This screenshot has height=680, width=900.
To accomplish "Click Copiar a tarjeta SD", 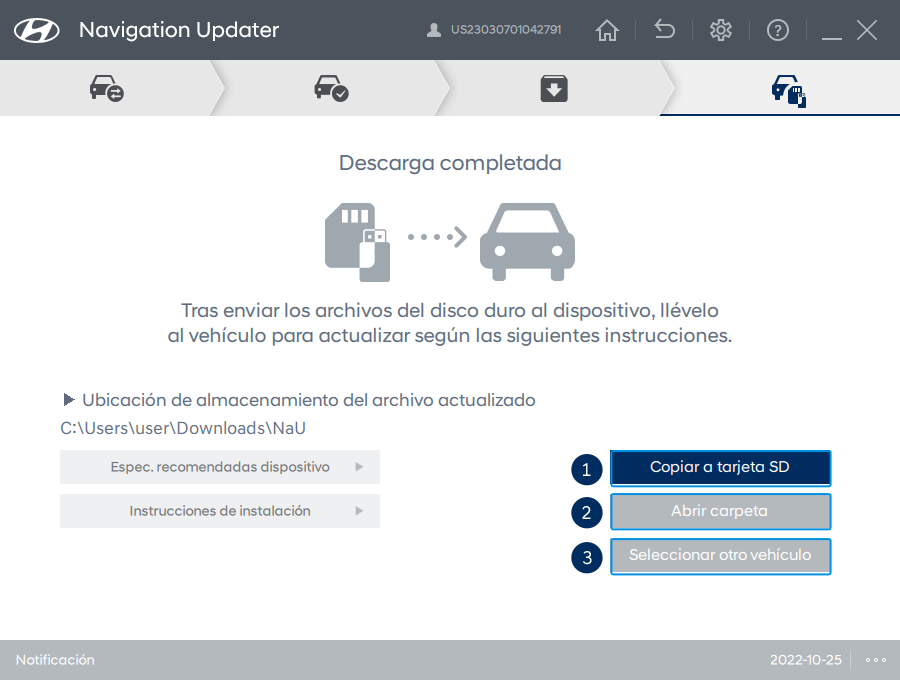I will pyautogui.click(x=720, y=467).
